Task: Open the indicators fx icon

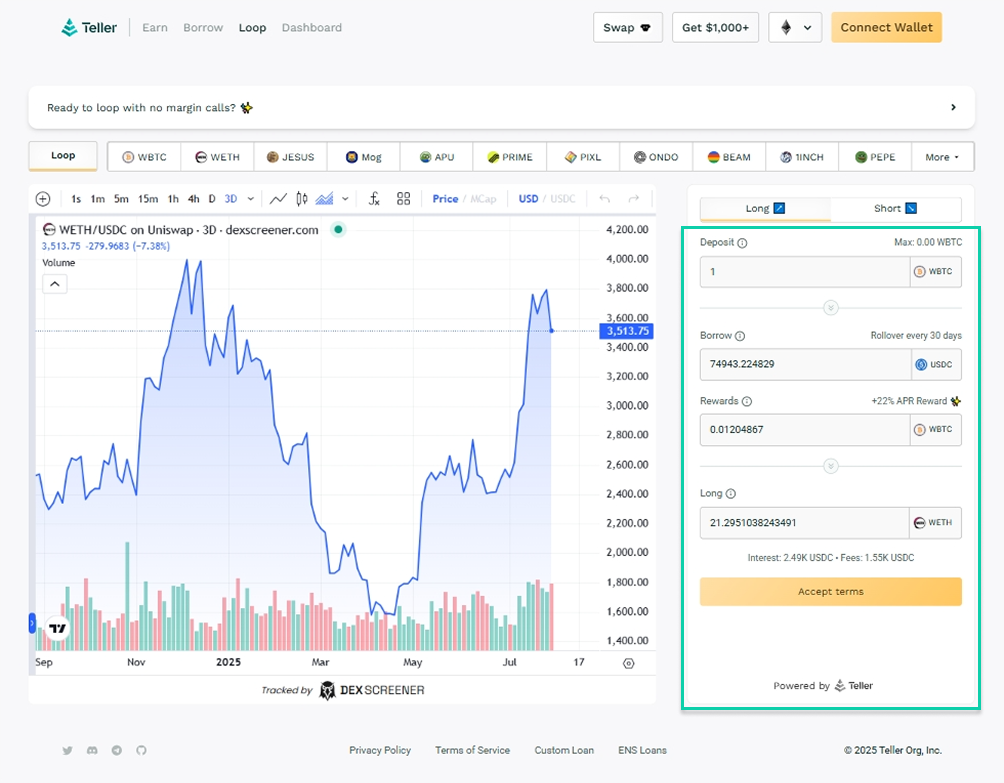Action: point(375,199)
